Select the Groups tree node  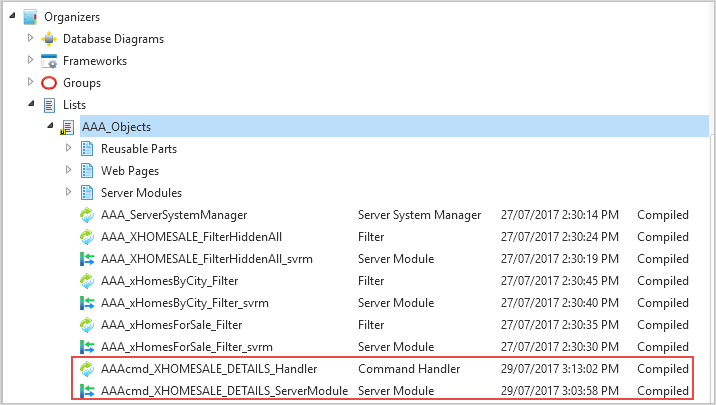tap(82, 82)
